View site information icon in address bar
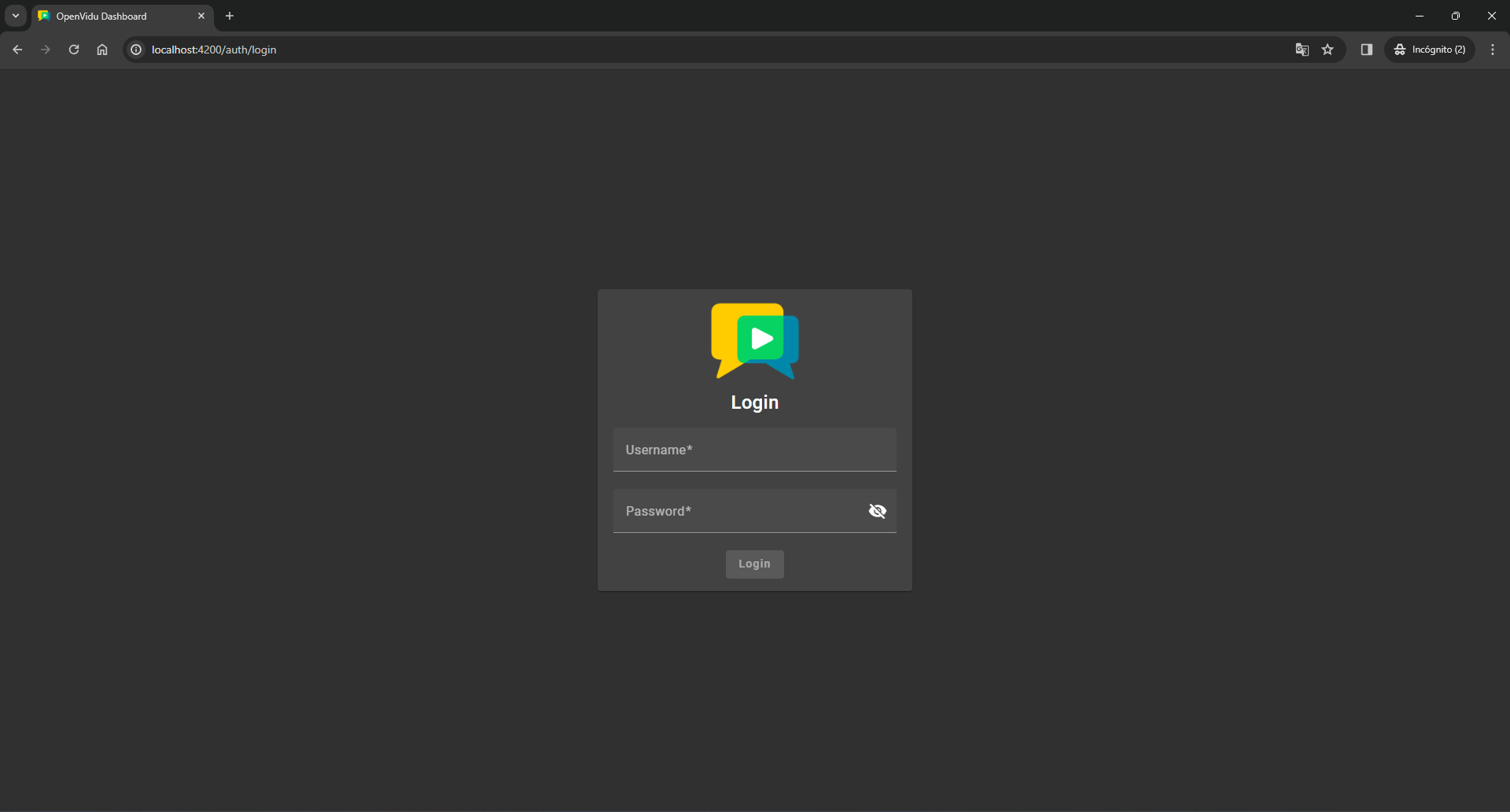1510x812 pixels. tap(136, 50)
